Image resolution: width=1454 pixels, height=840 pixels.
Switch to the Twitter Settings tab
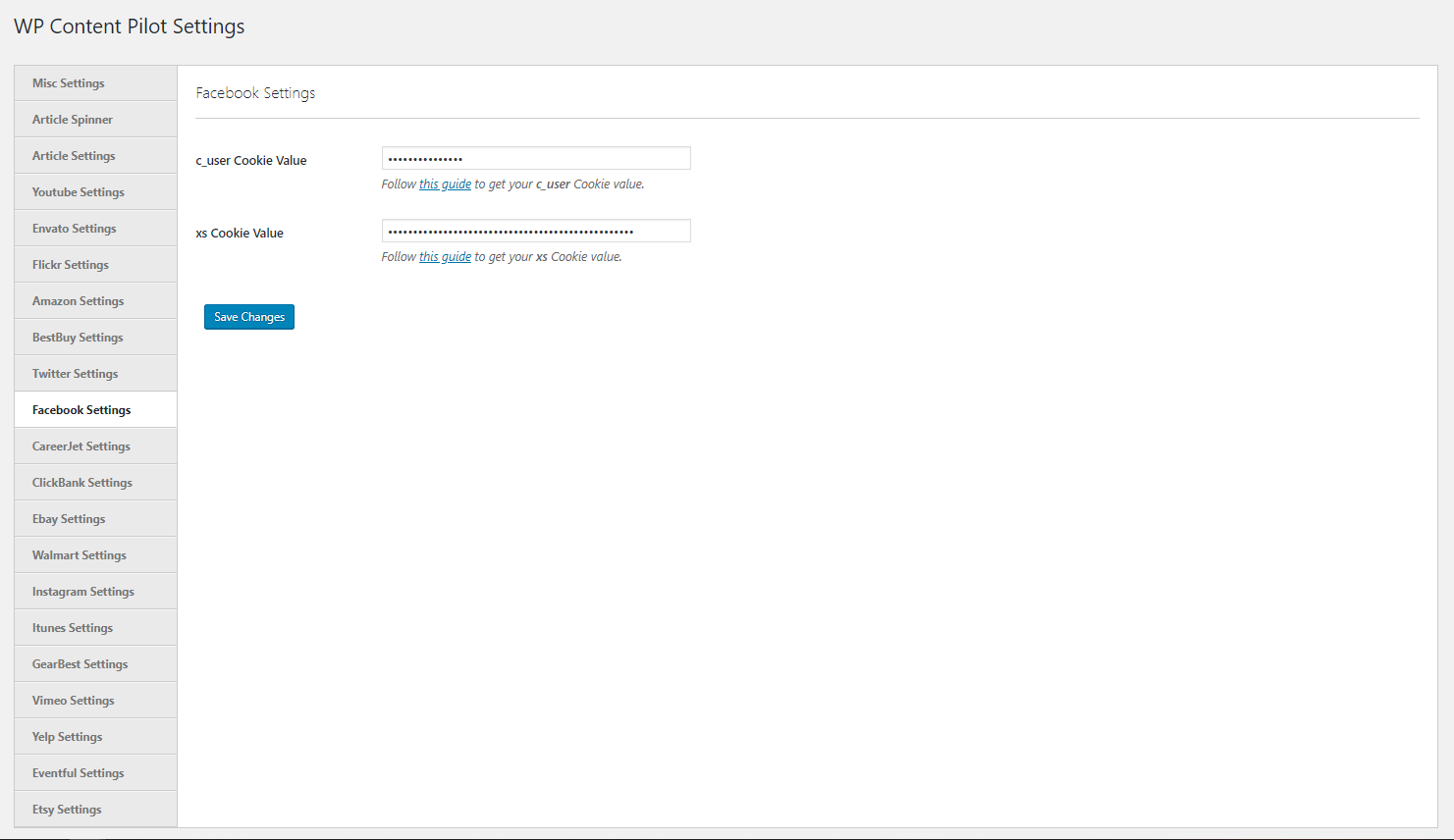[x=75, y=373]
